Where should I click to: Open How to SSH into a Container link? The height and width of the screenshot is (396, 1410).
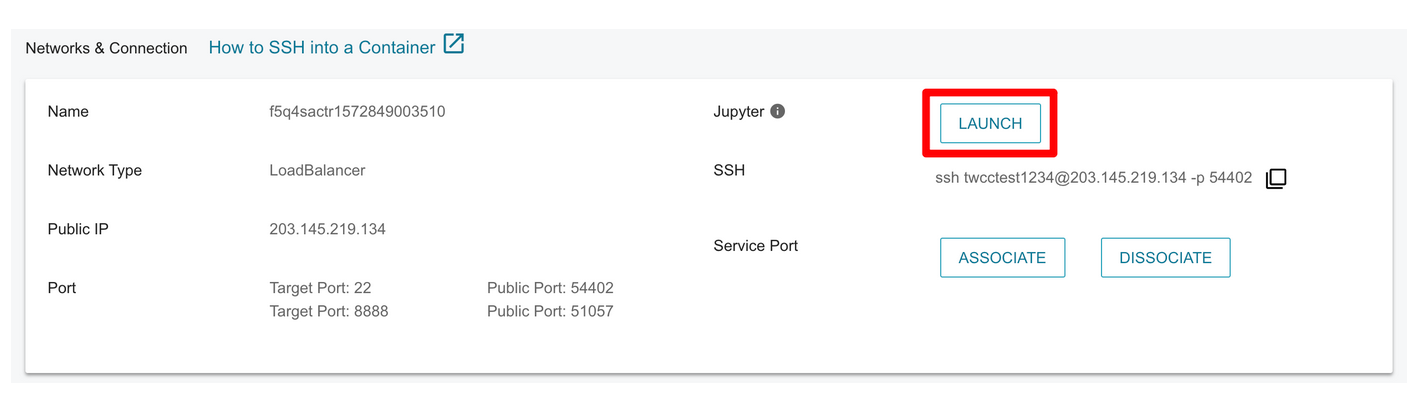click(x=322, y=47)
